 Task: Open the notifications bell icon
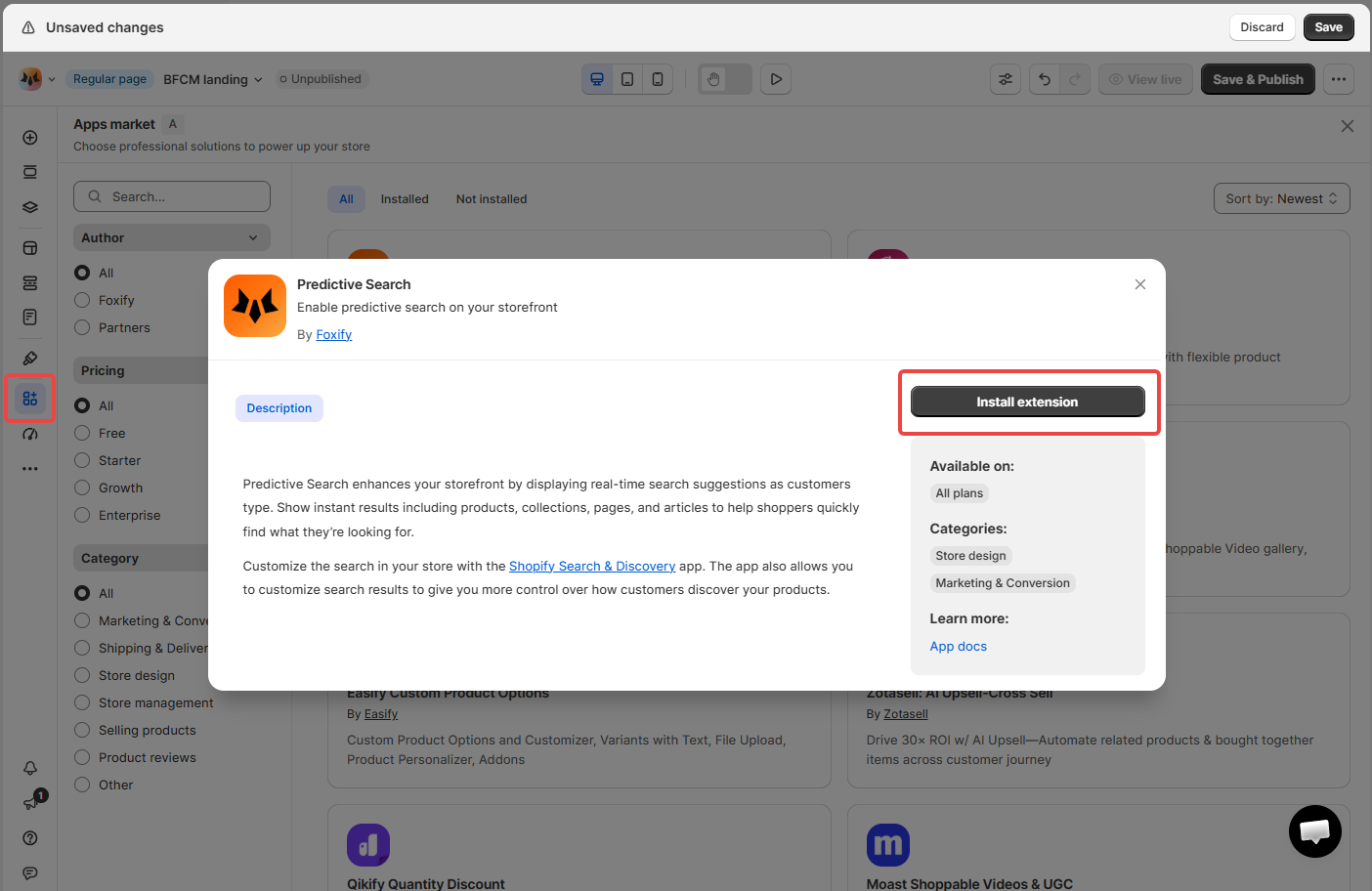click(x=30, y=768)
